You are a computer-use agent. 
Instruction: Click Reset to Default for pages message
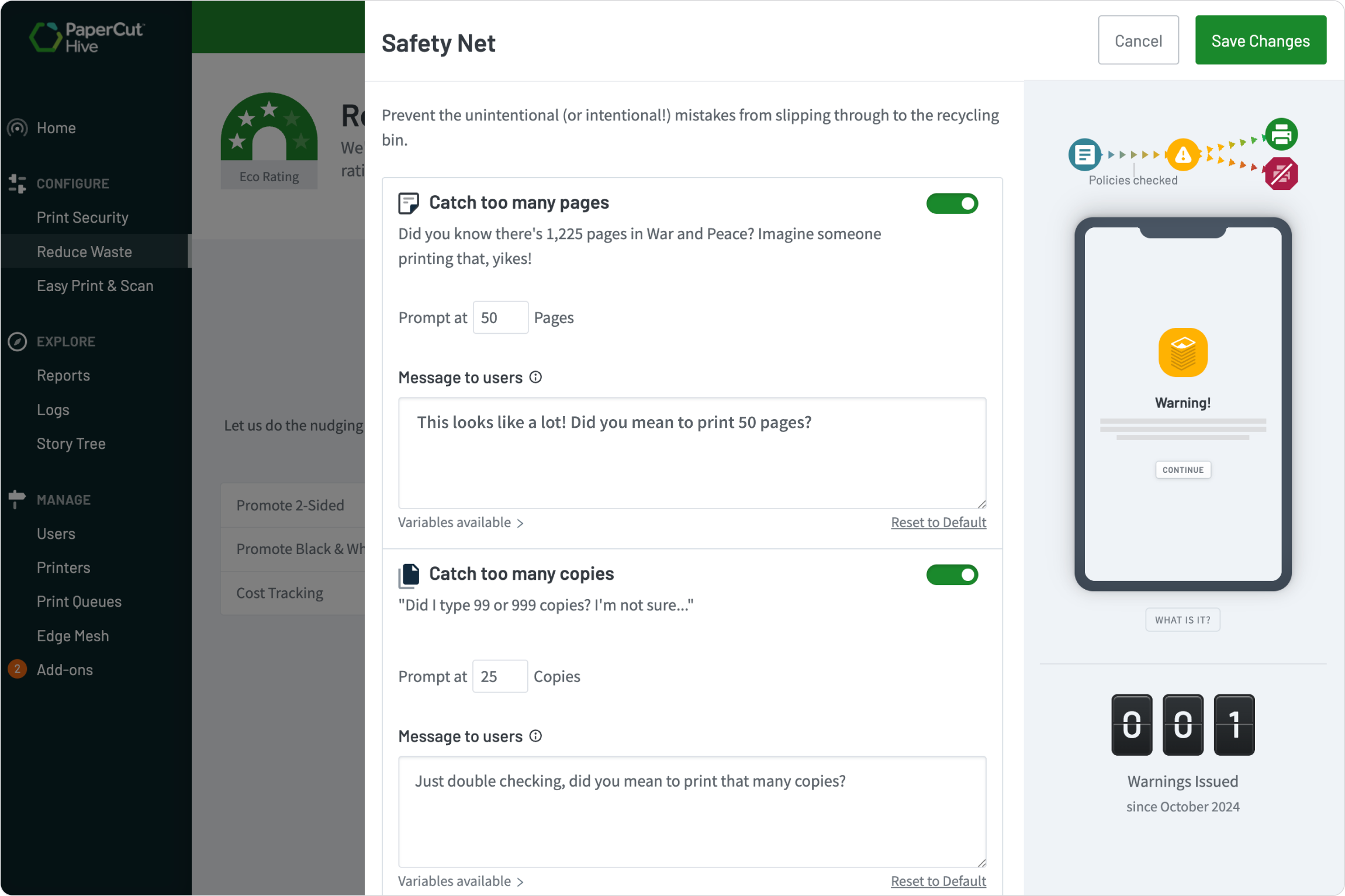coord(938,522)
